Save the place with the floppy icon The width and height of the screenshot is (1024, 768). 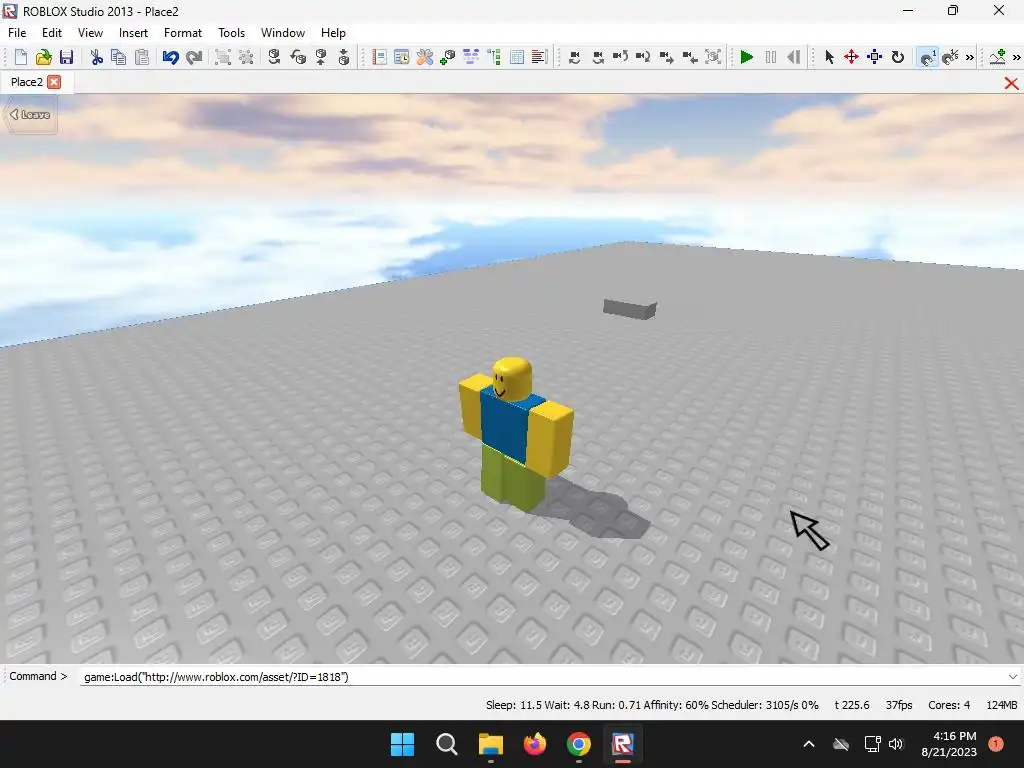click(66, 57)
